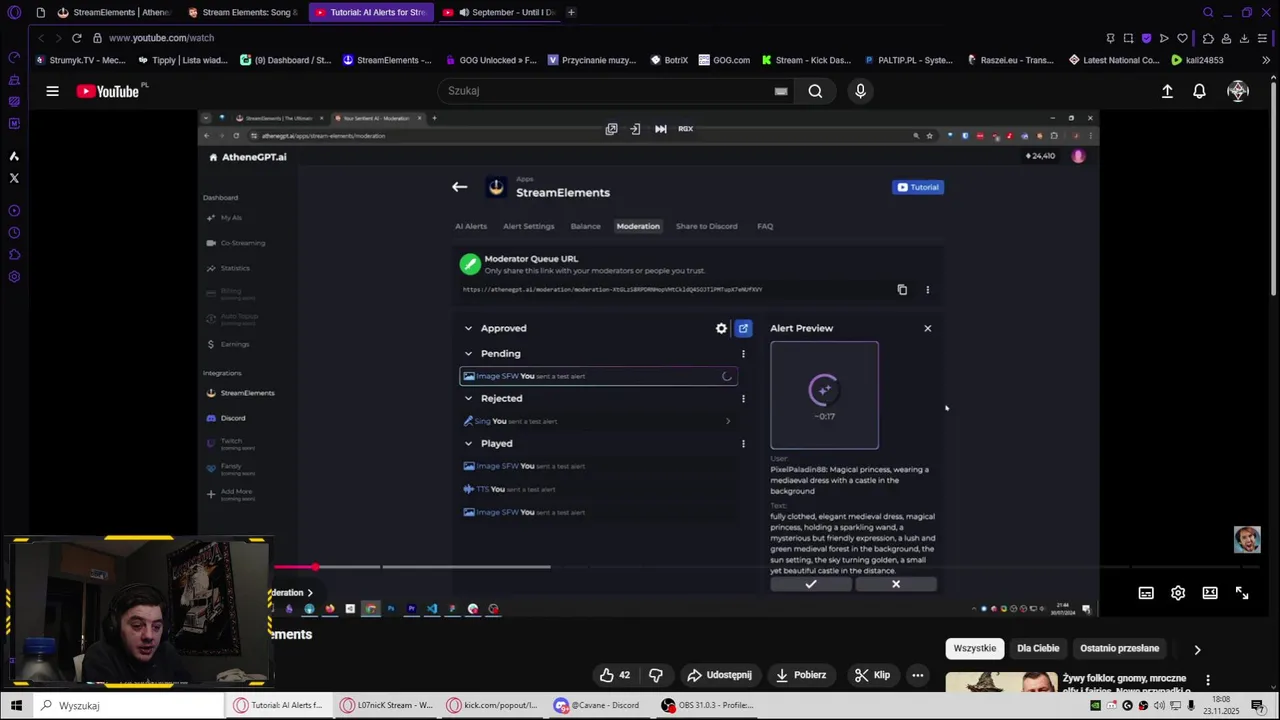
Task: Open the Windows Start menu
Action: coord(16,706)
